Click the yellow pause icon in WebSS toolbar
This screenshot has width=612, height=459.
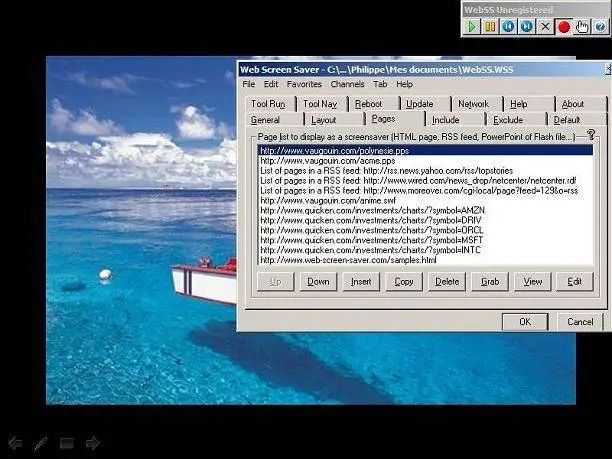490,27
